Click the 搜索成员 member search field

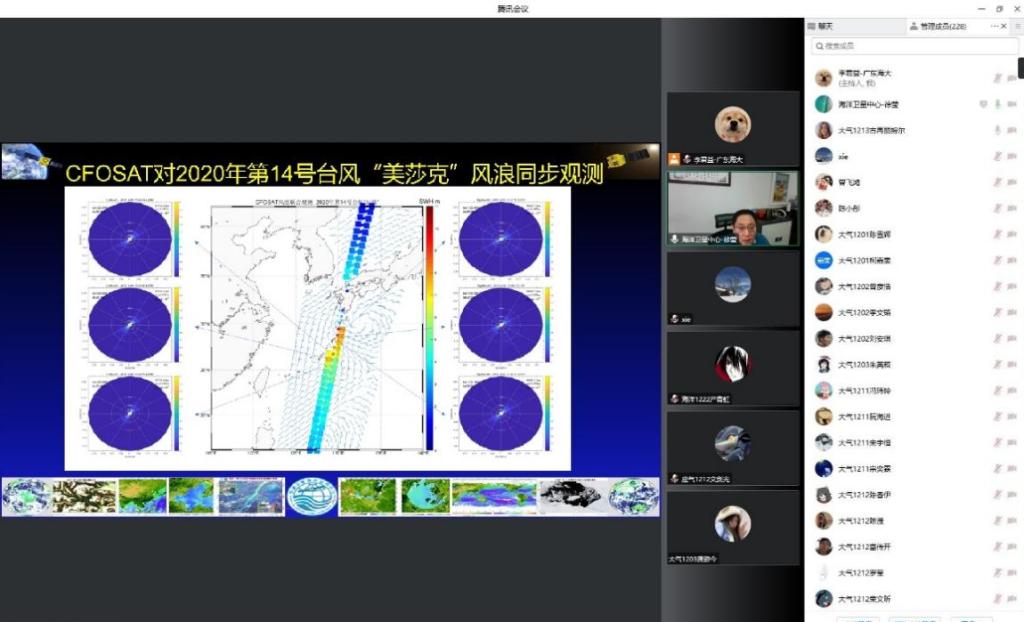[x=910, y=46]
